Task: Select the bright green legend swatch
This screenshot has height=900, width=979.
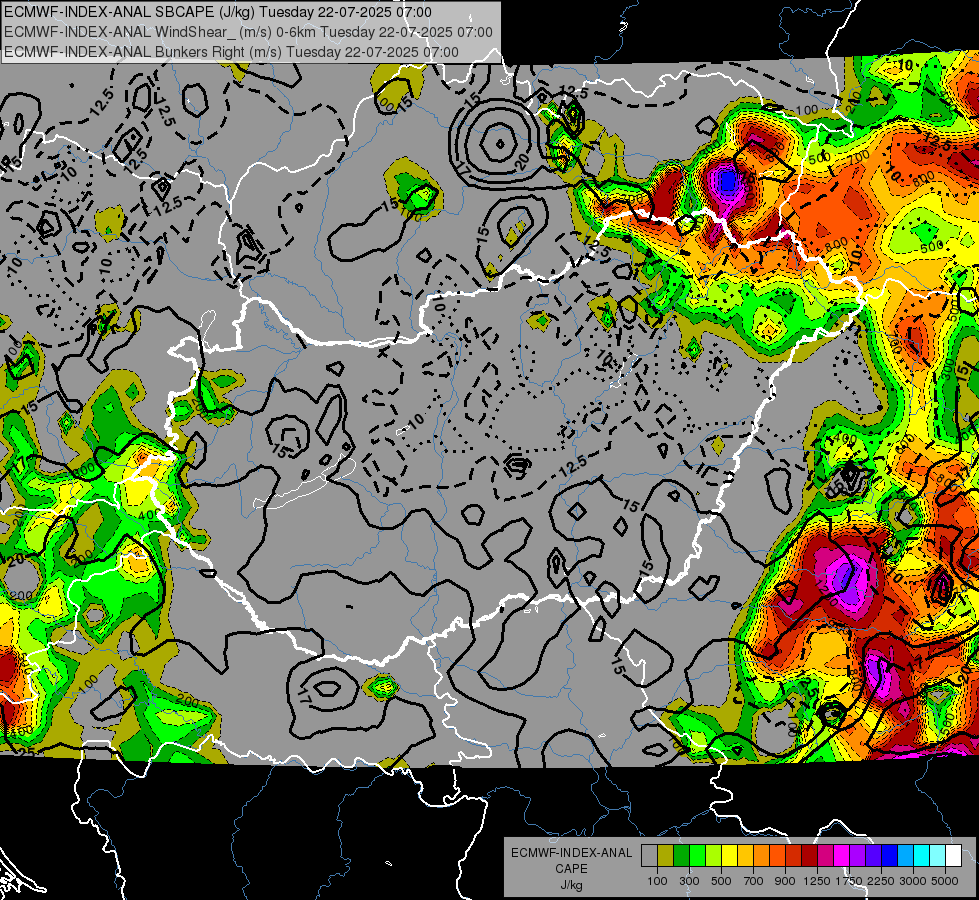Action: (697, 856)
